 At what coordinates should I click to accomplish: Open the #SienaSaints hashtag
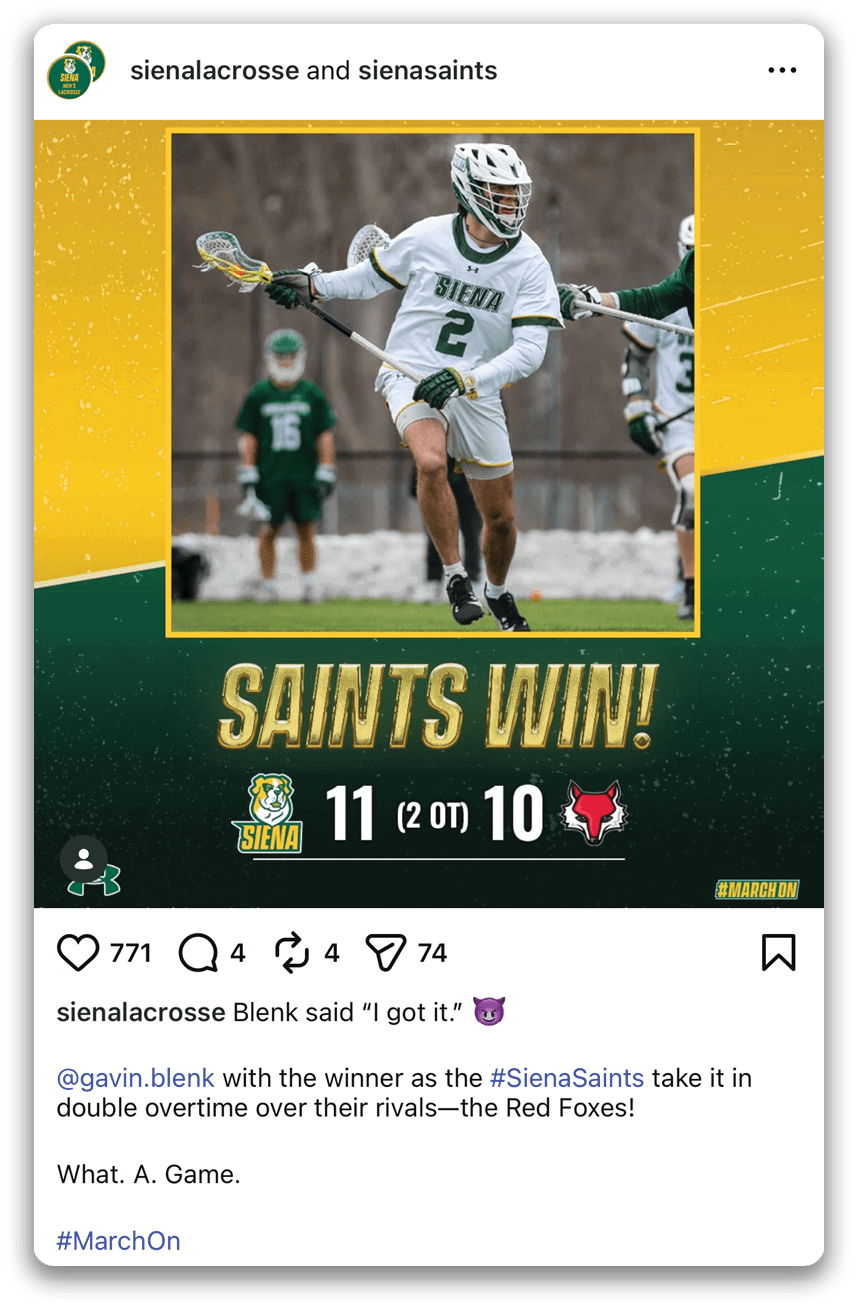point(567,1079)
